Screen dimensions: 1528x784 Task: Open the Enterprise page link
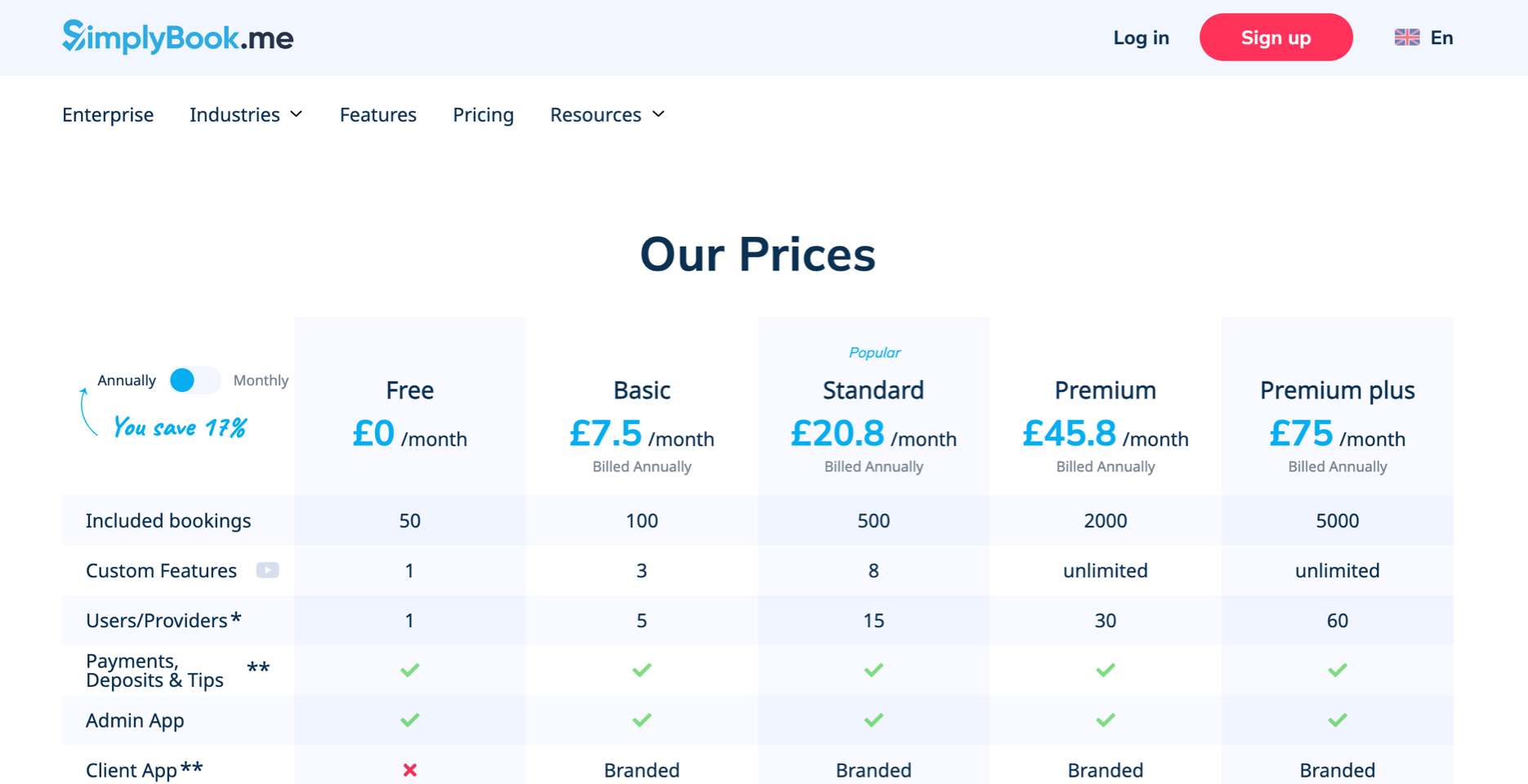coord(108,115)
